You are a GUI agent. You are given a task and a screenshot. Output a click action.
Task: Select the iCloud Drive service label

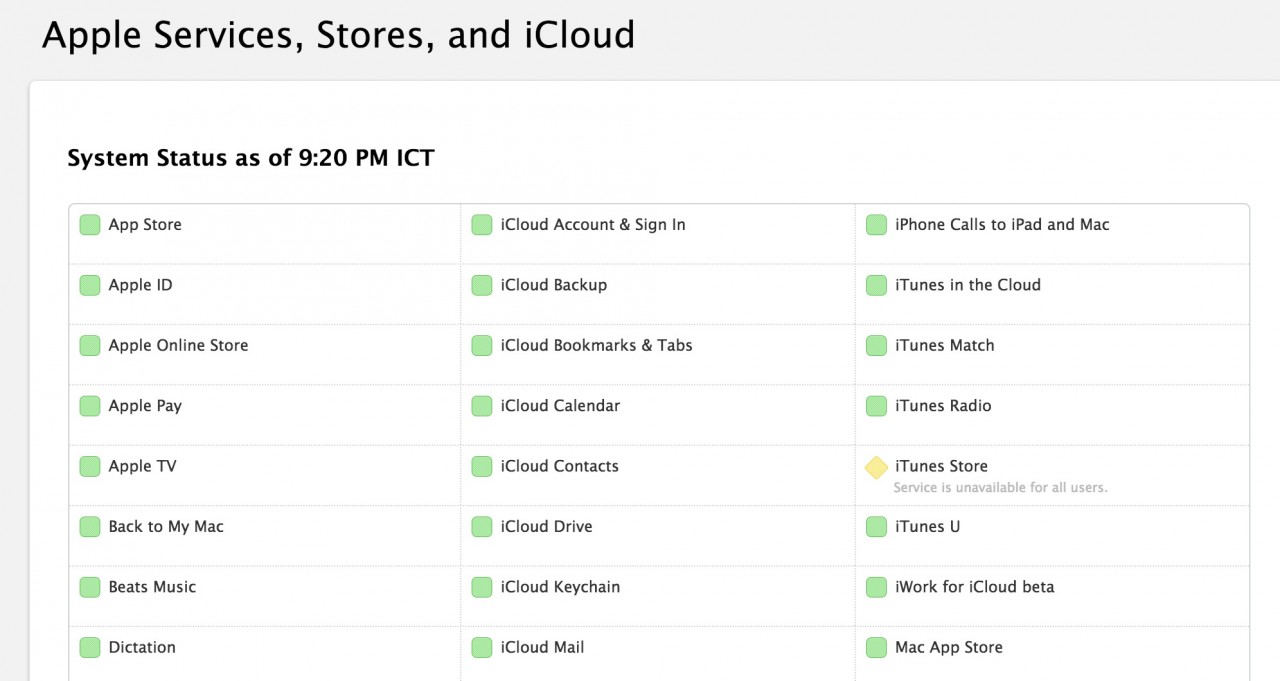[x=545, y=526]
